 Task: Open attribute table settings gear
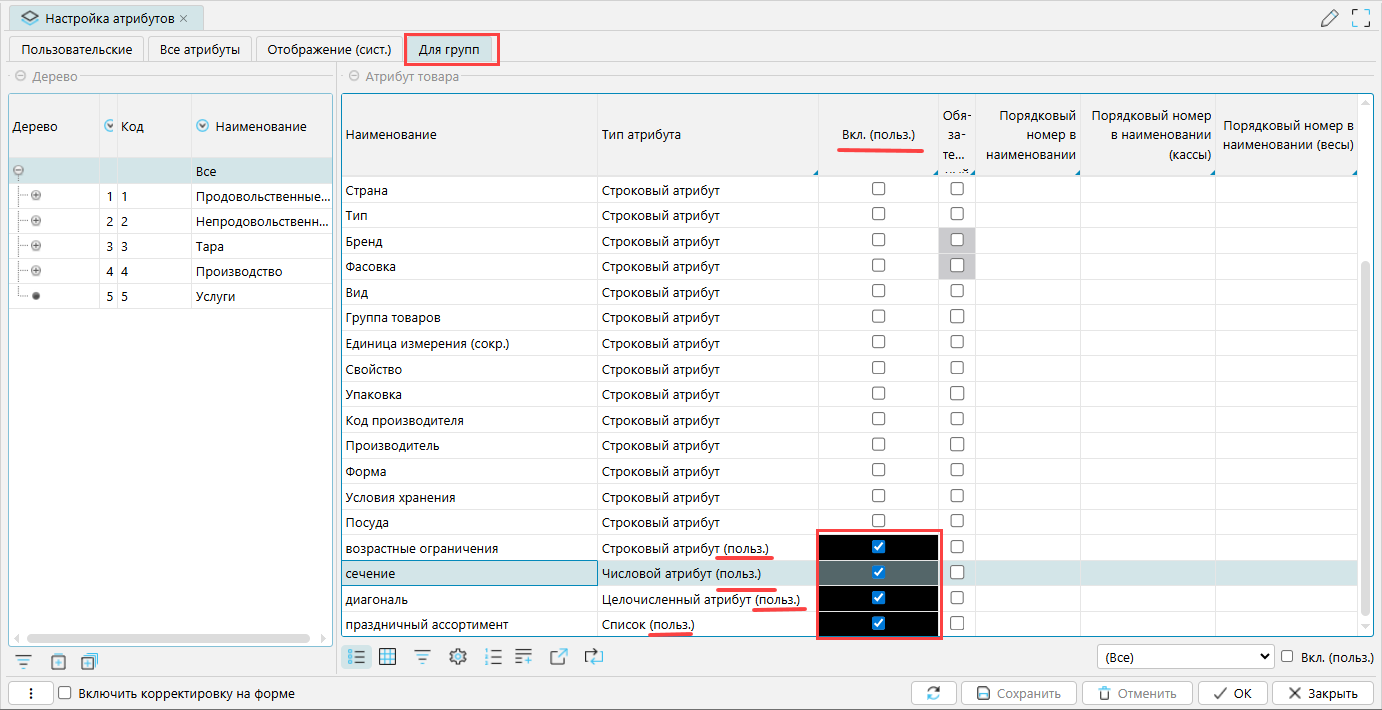pos(458,657)
